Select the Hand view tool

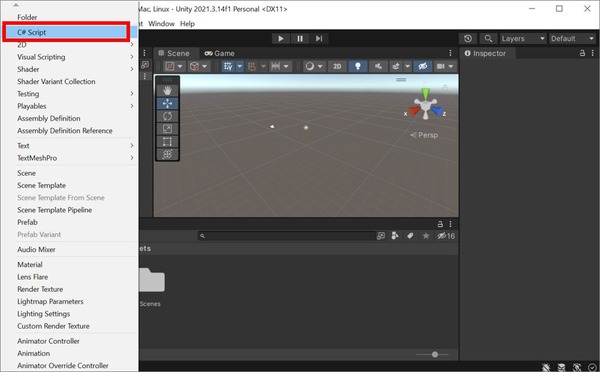tap(167, 91)
